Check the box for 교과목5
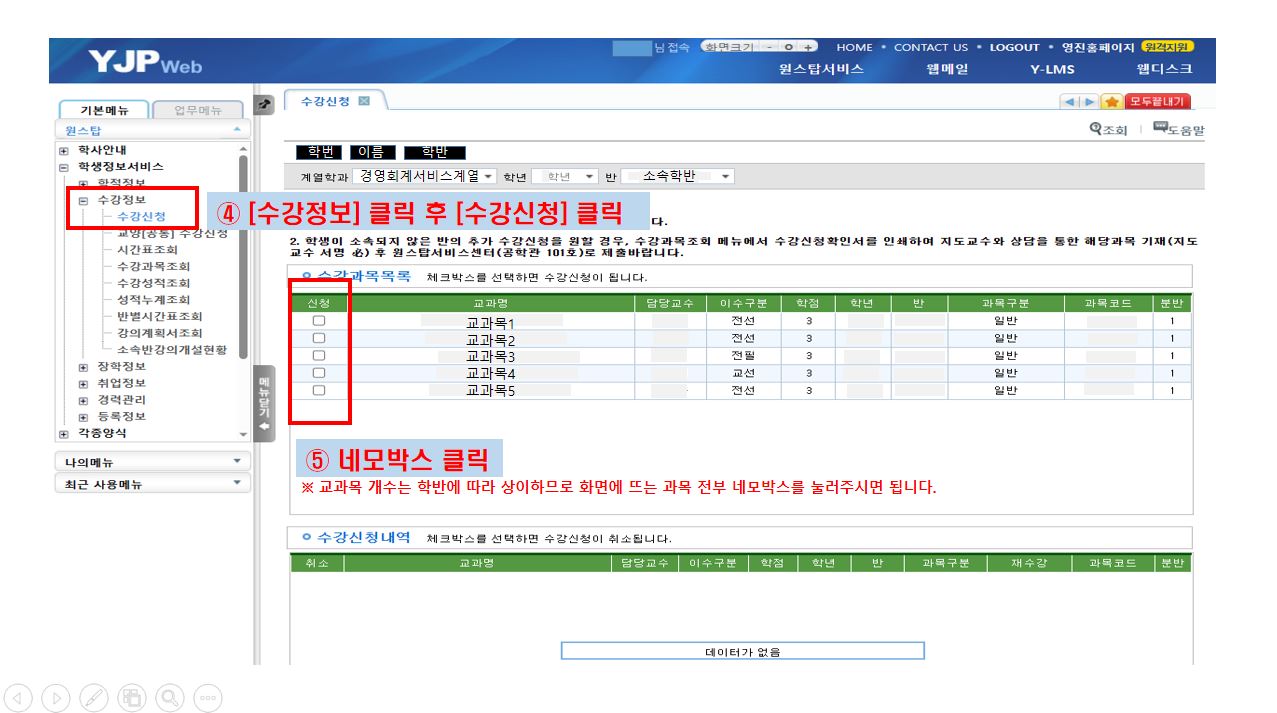1277x713 pixels. point(319,390)
